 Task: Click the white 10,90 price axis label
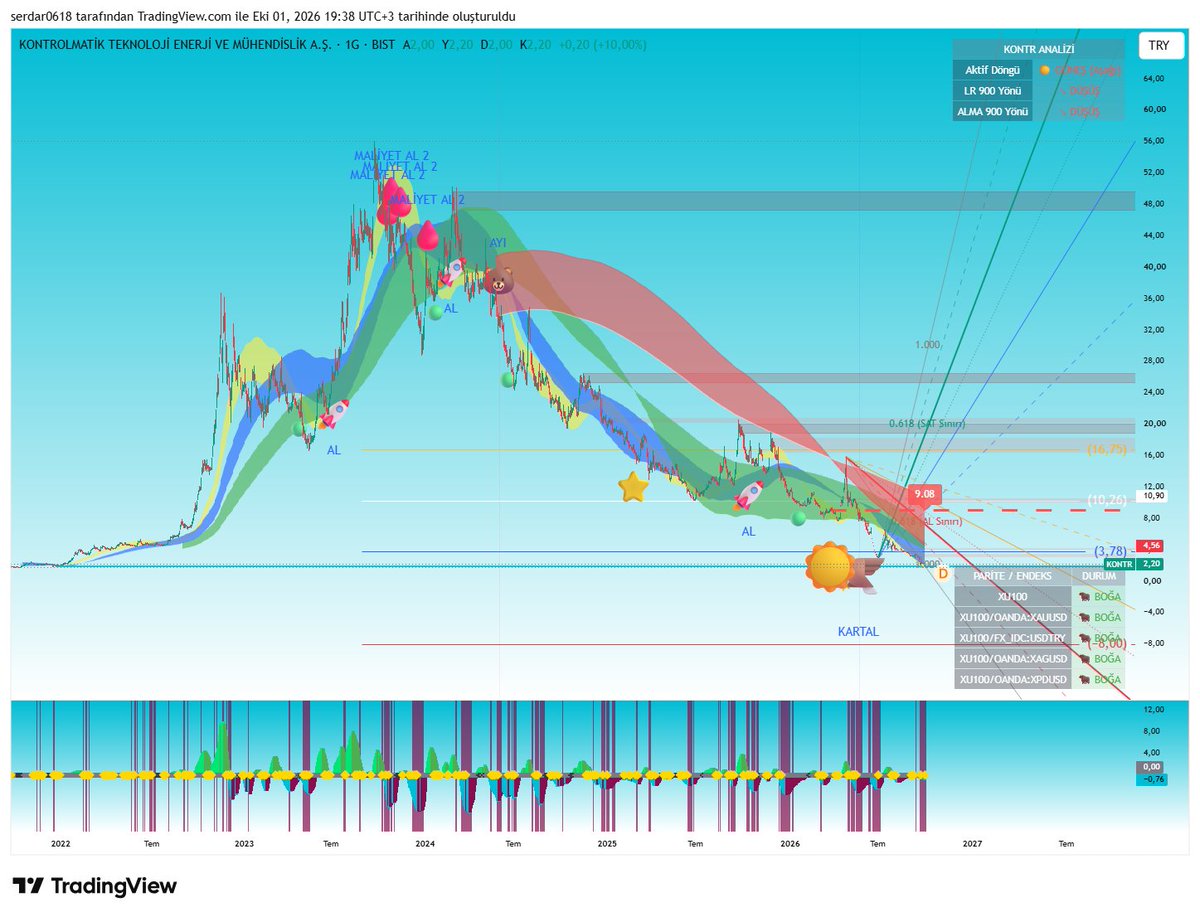click(x=1152, y=496)
